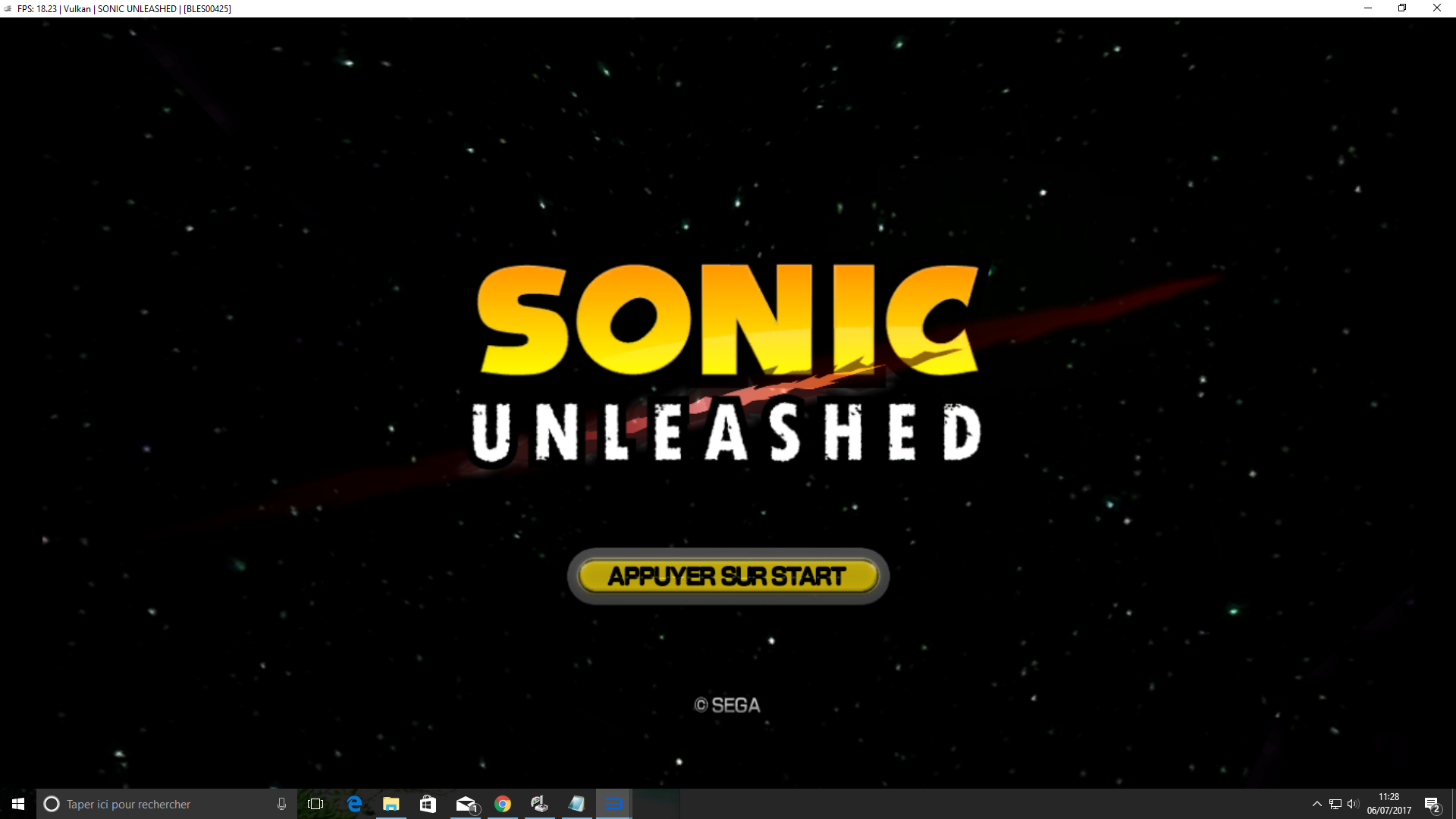Switch to Google Chrome in taskbar
Image resolution: width=1456 pixels, height=819 pixels.
point(503,804)
